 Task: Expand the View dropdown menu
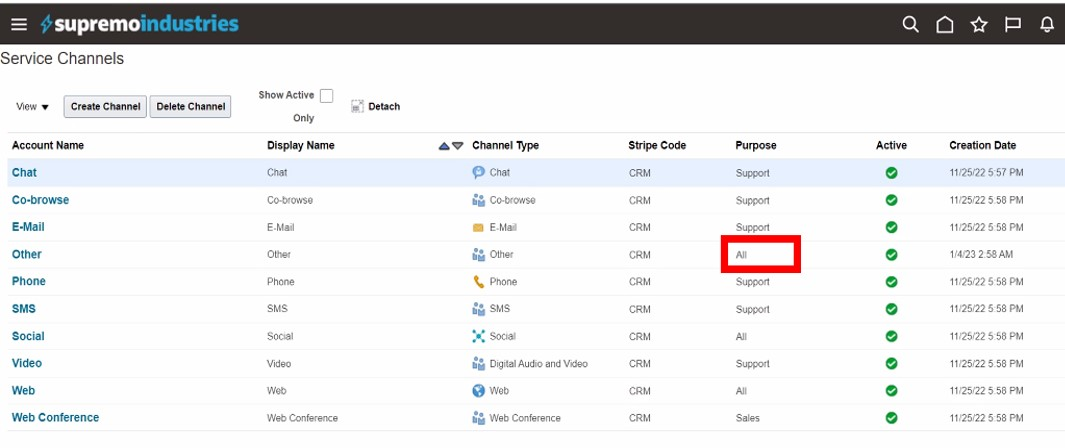33,107
